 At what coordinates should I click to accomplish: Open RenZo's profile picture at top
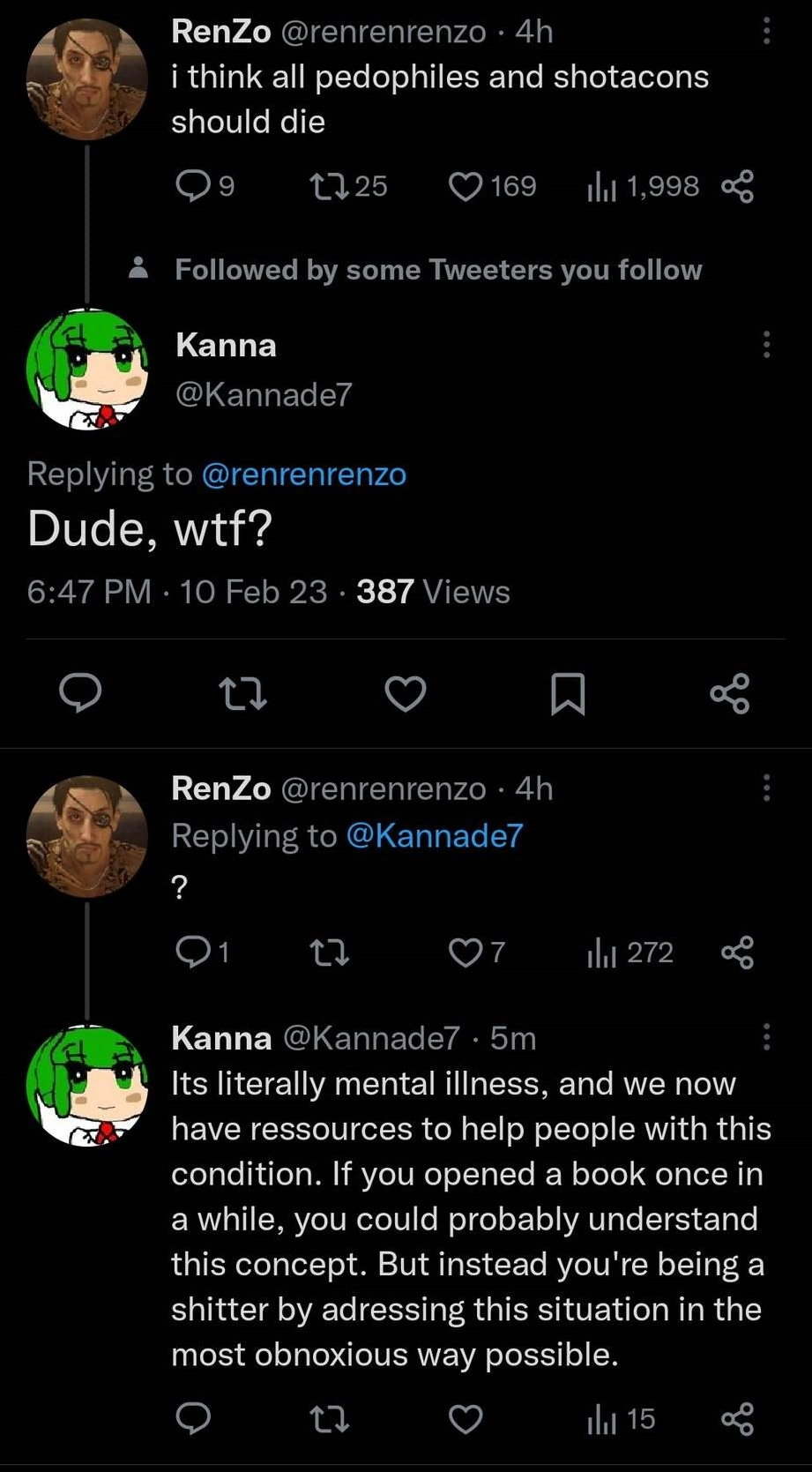86,79
